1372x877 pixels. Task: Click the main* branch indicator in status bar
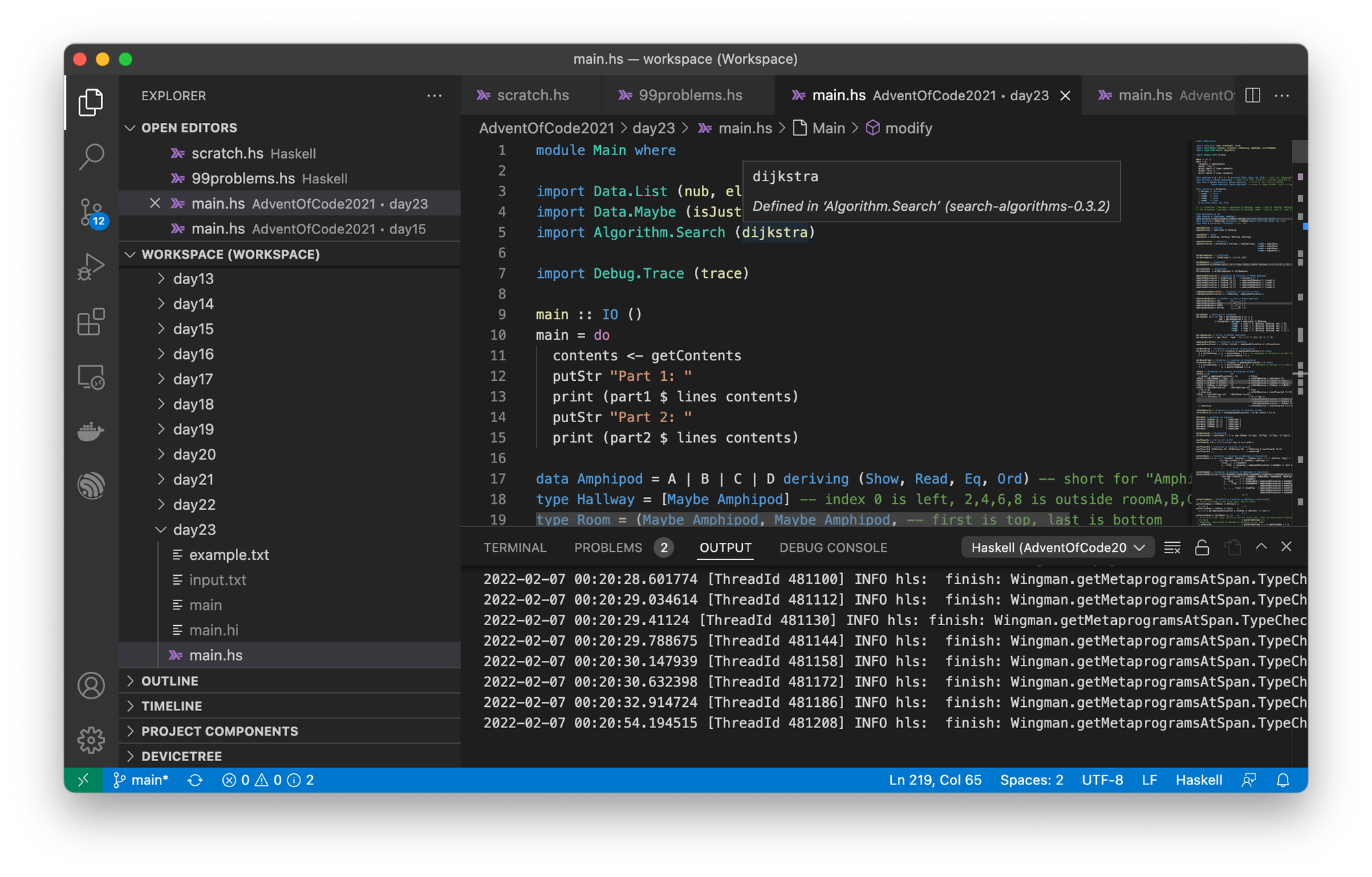pos(142,780)
